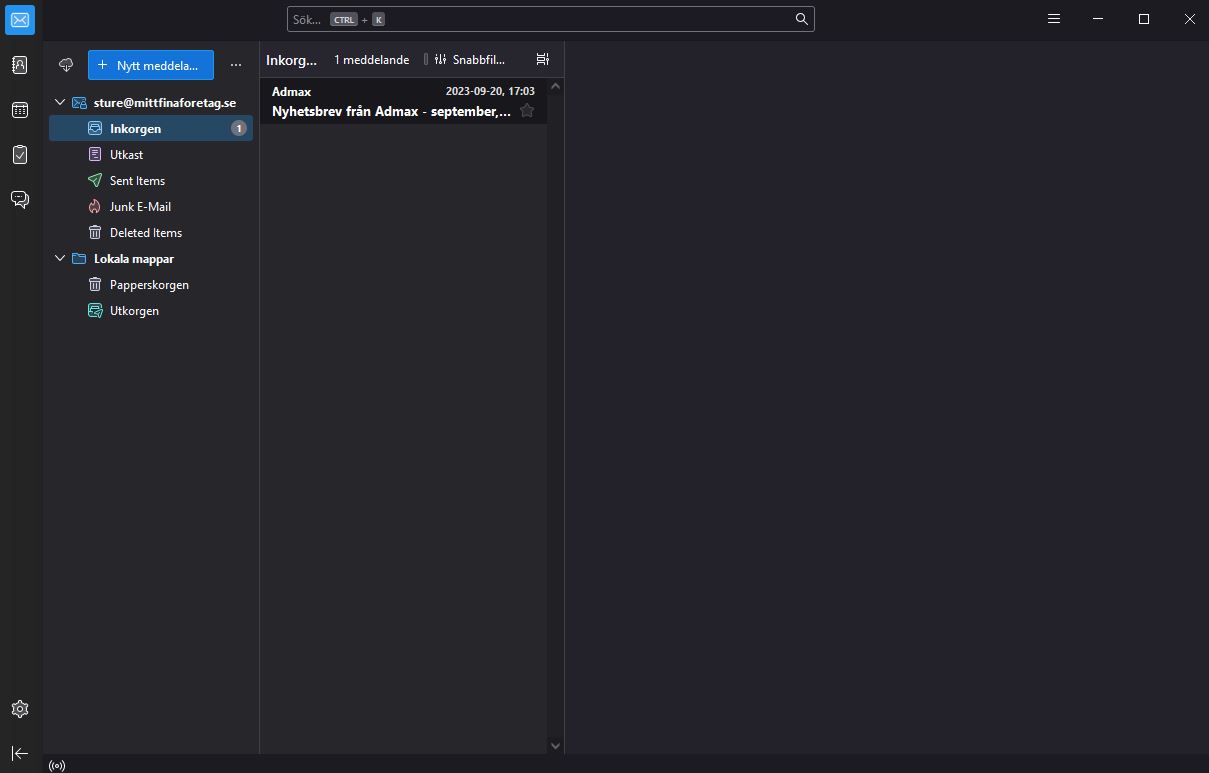Open the Sent Items folder

151,181
